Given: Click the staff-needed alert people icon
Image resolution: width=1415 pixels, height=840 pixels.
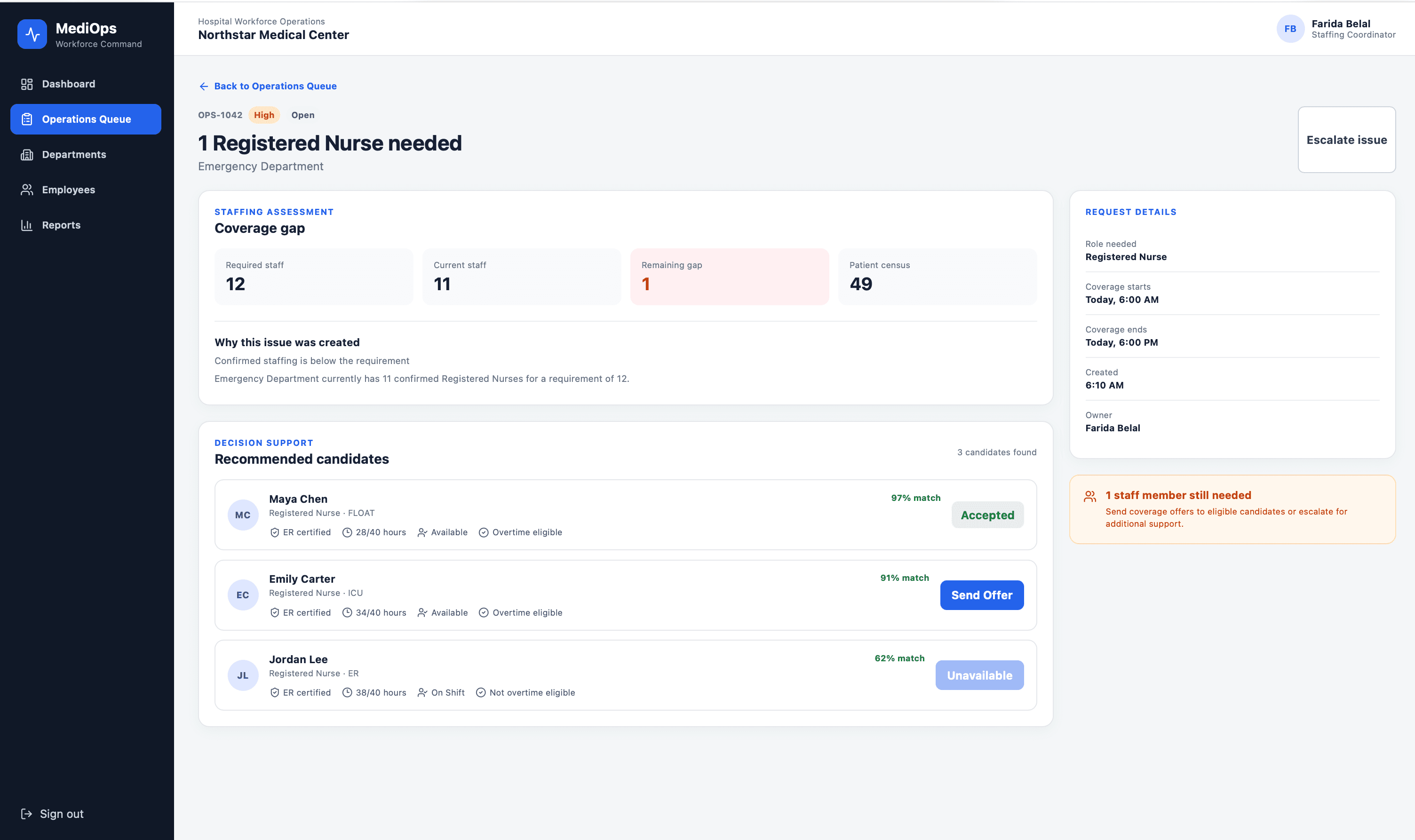Looking at the screenshot, I should 1089,496.
